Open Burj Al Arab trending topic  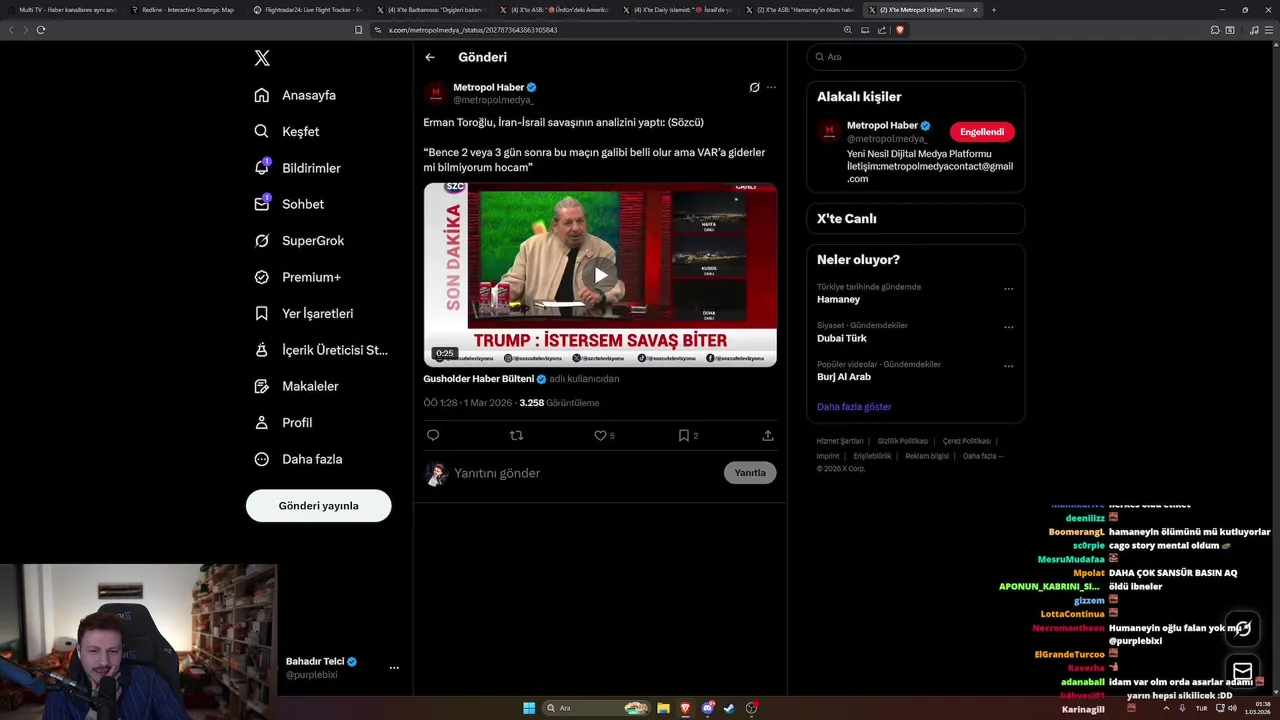[844, 377]
